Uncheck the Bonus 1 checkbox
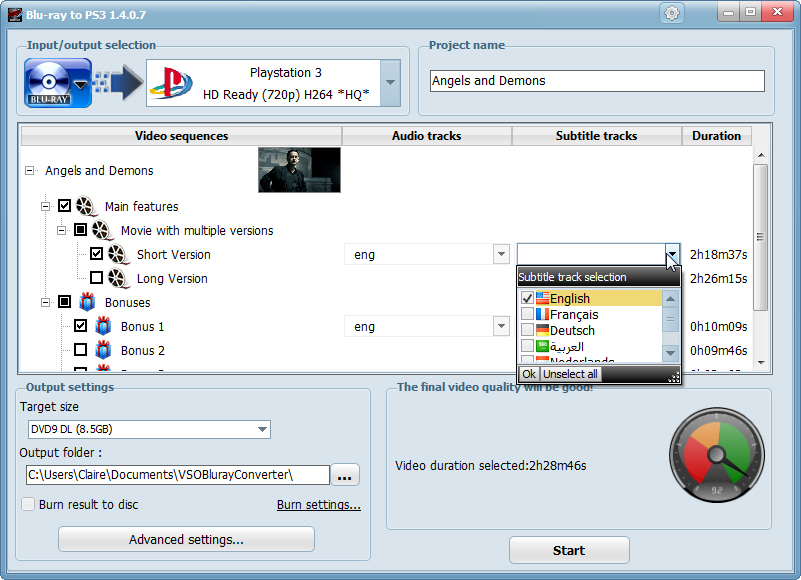 (x=80, y=326)
